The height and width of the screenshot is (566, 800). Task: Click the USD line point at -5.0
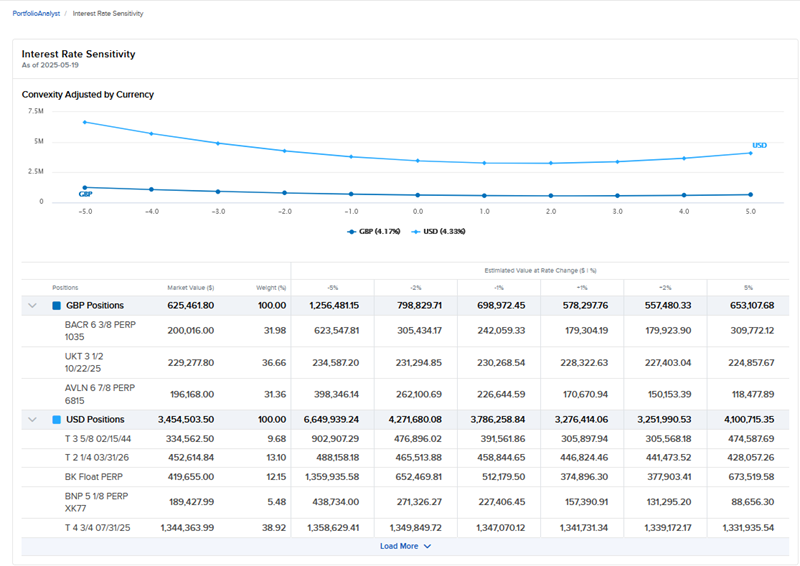(x=85, y=122)
